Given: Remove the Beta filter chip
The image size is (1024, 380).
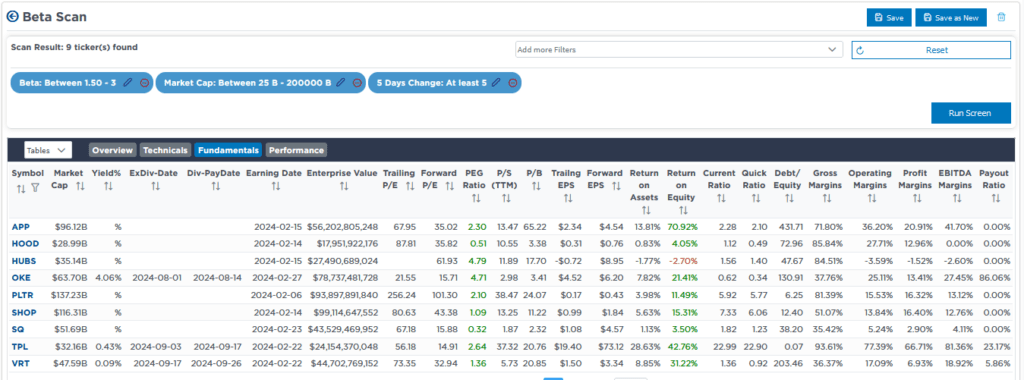Looking at the screenshot, I should tap(144, 83).
